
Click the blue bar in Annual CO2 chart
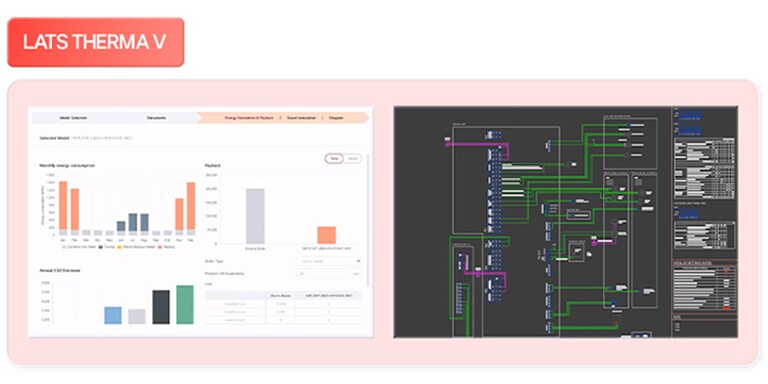[113, 315]
